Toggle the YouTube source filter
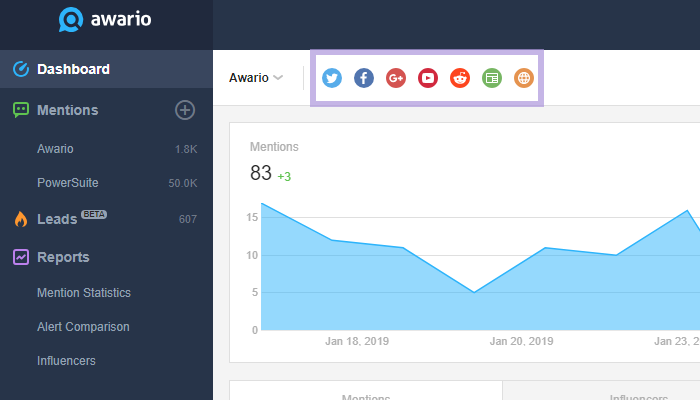This screenshot has height=400, width=700. point(428,78)
